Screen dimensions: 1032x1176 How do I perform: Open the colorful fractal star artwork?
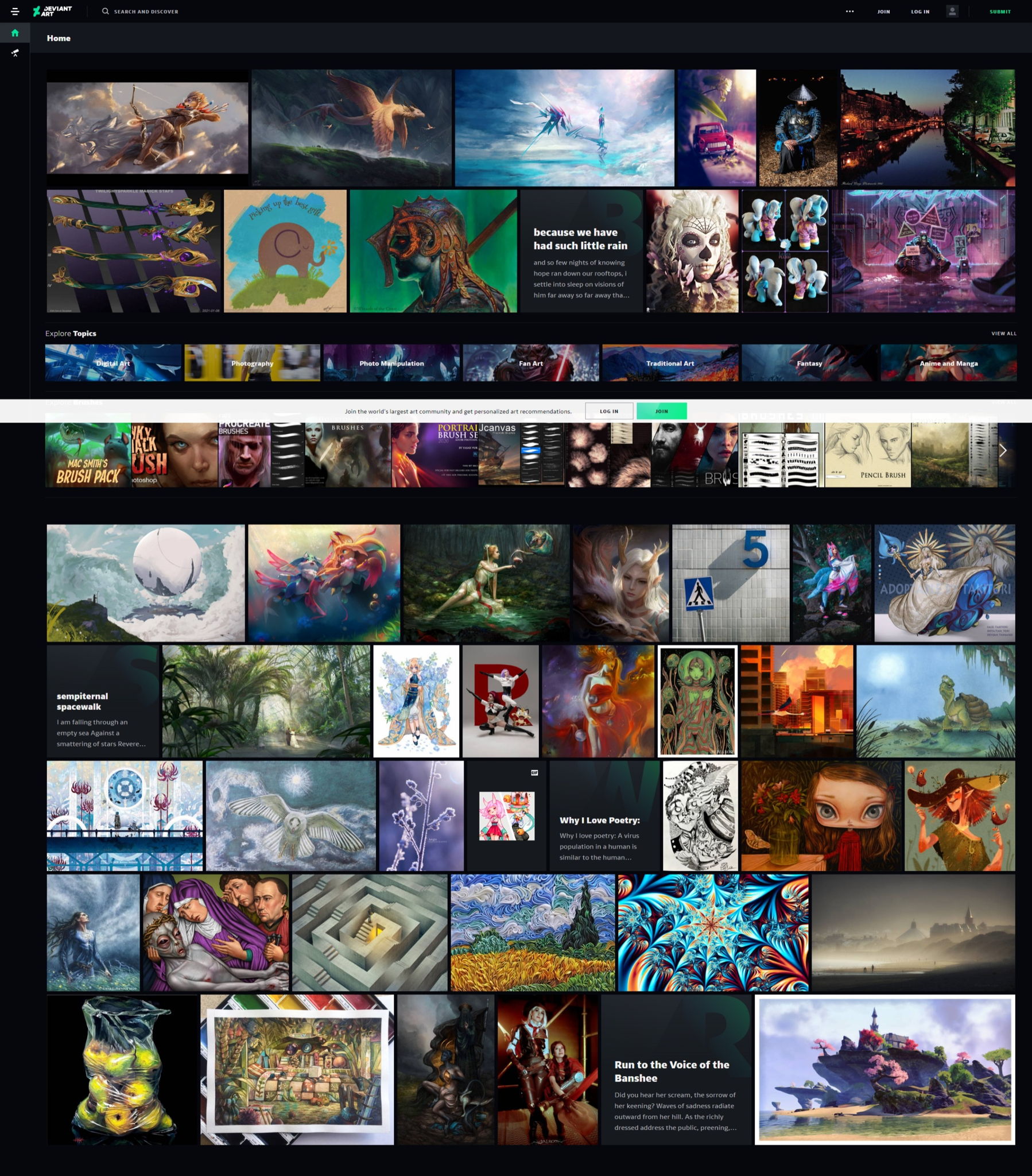(713, 933)
